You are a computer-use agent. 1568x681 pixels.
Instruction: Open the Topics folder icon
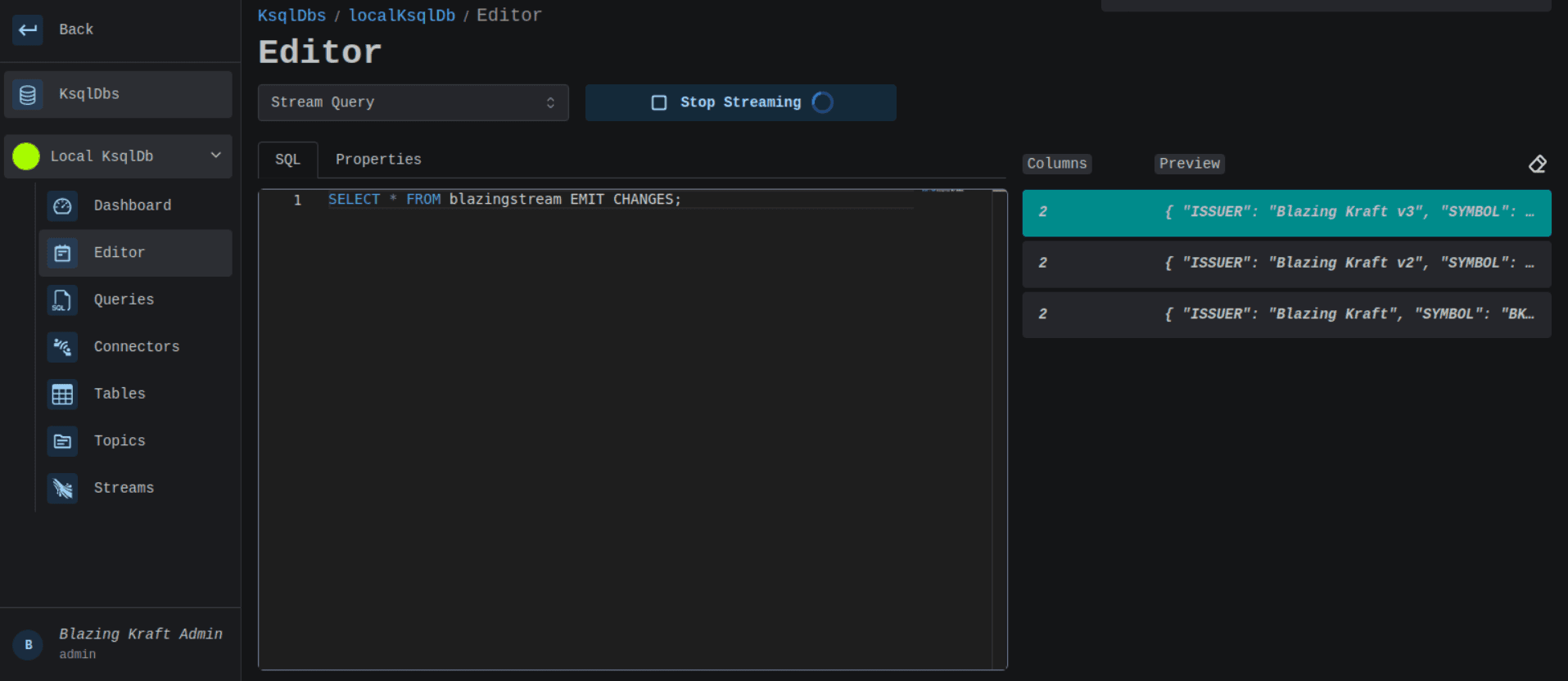pos(62,441)
